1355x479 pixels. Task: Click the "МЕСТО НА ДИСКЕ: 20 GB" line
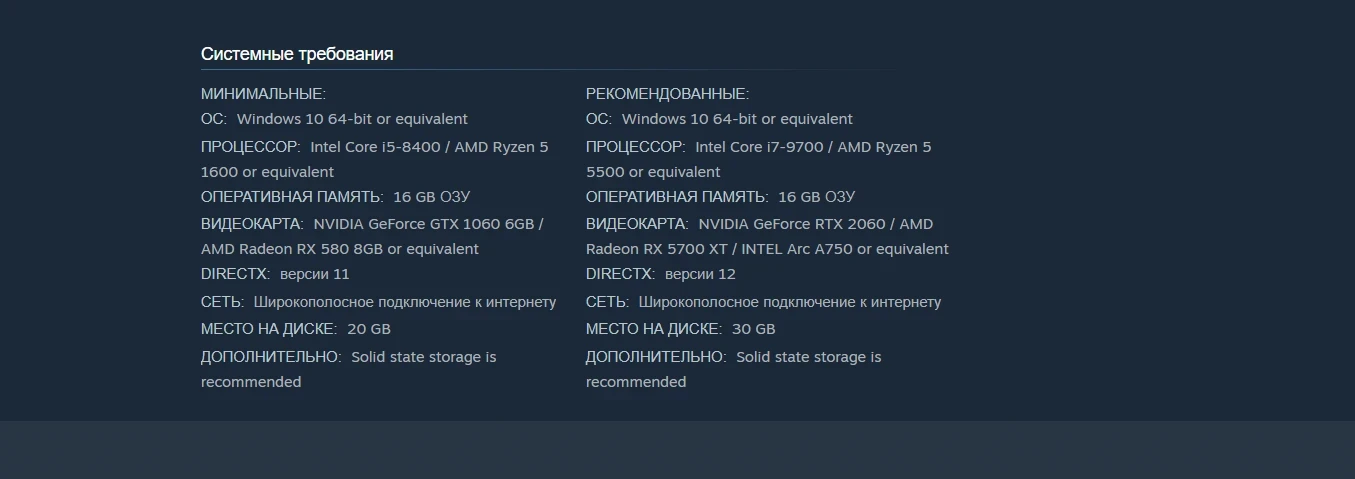pos(295,329)
